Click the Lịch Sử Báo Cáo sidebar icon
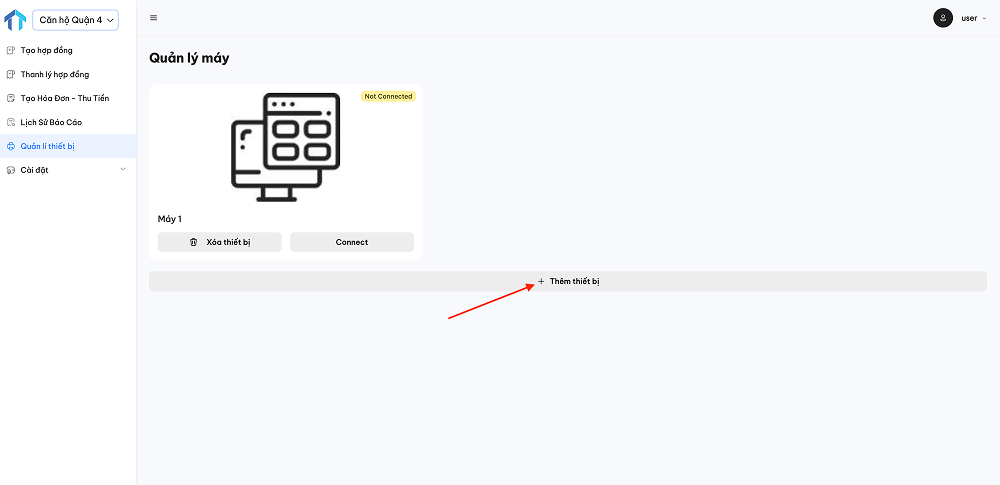Viewport: 1000px width, 485px height. pyautogui.click(x=10, y=122)
